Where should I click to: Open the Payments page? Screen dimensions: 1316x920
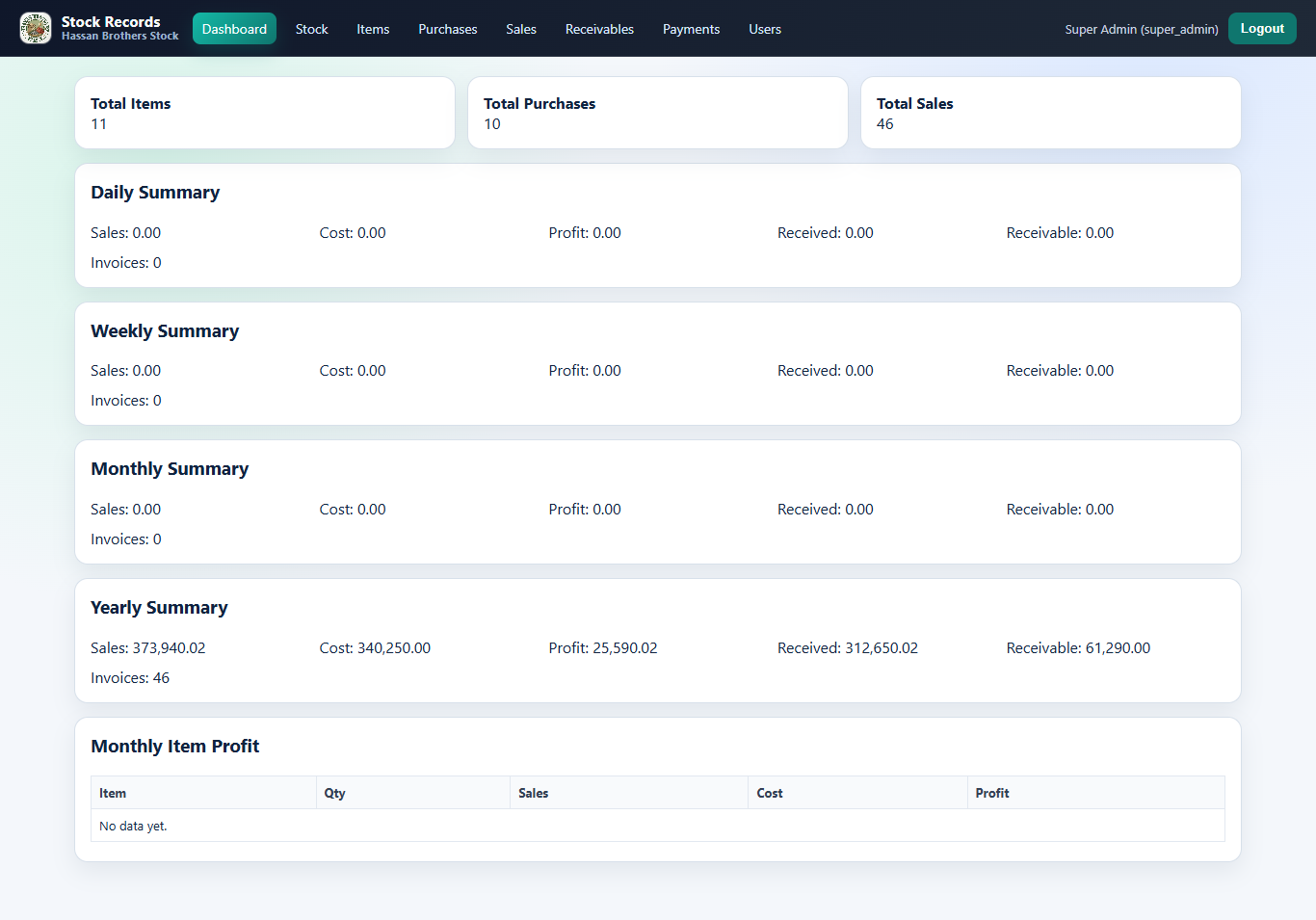(691, 29)
